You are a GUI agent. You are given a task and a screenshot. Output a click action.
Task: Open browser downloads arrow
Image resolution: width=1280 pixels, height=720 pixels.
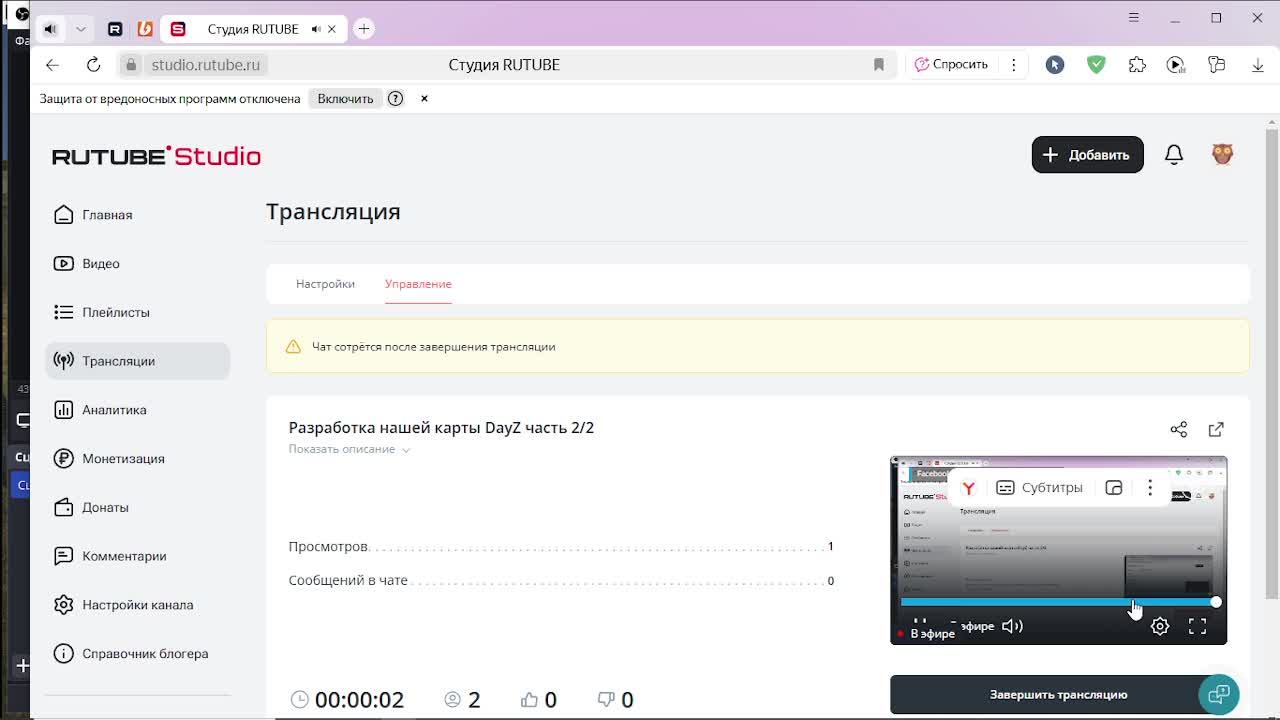coord(1258,65)
